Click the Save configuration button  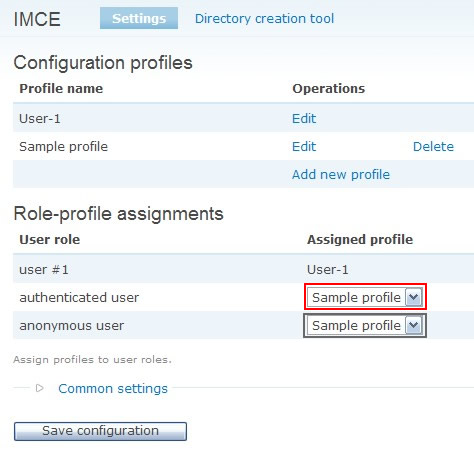[100, 431]
